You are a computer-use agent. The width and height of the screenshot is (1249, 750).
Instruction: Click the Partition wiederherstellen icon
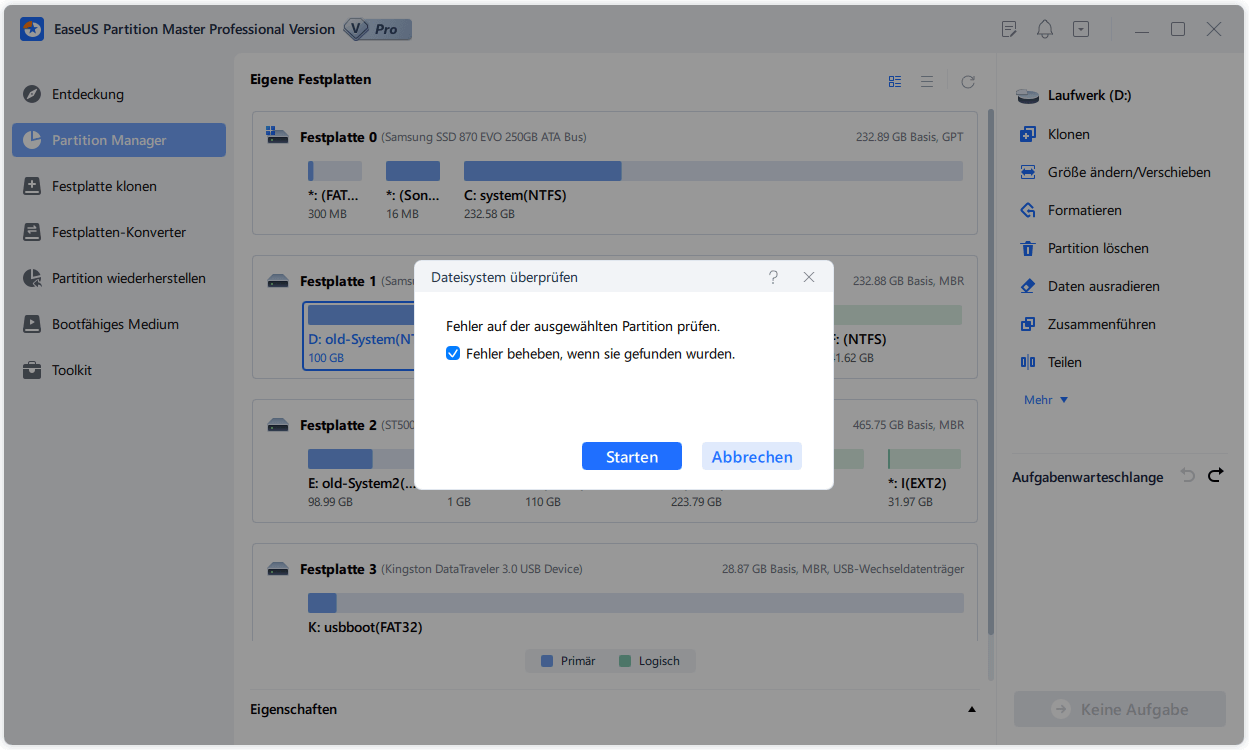click(x=32, y=278)
